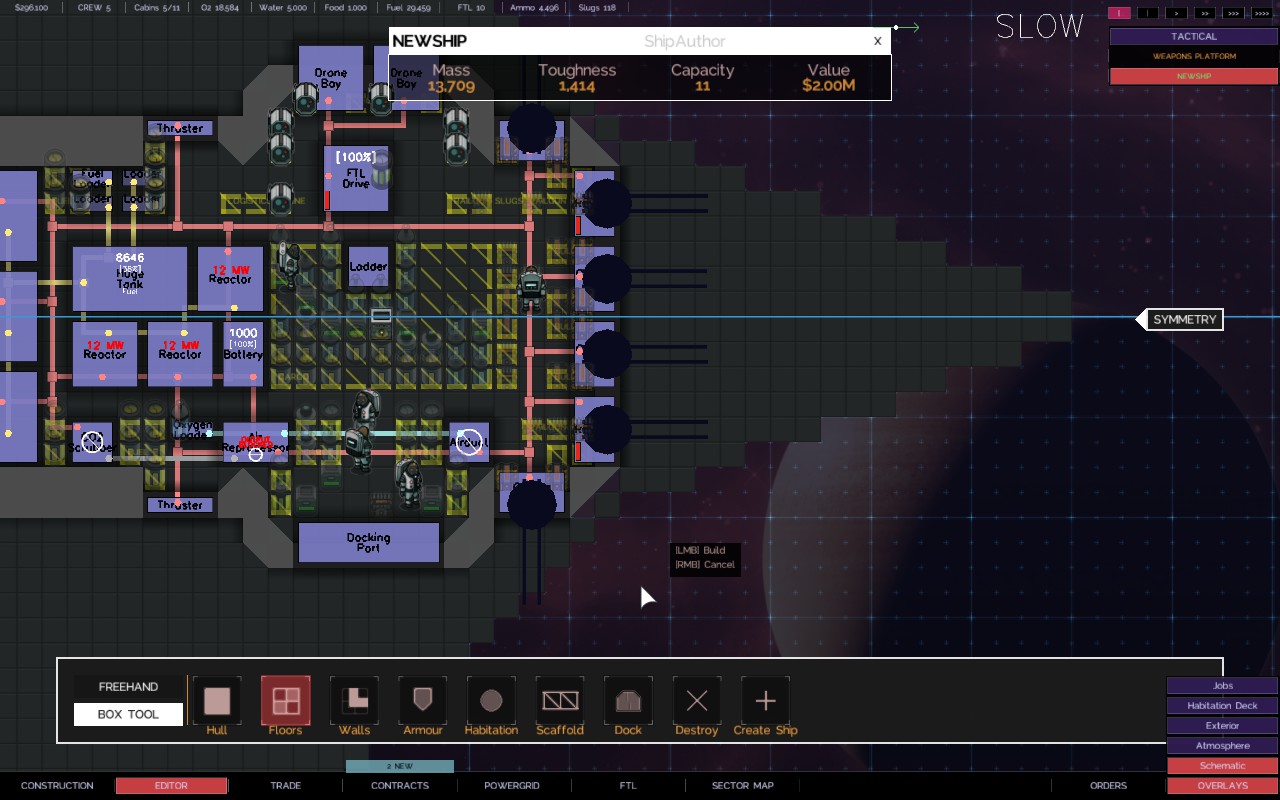Click the Create Ship plus icon
The image size is (1280, 800).
point(765,701)
